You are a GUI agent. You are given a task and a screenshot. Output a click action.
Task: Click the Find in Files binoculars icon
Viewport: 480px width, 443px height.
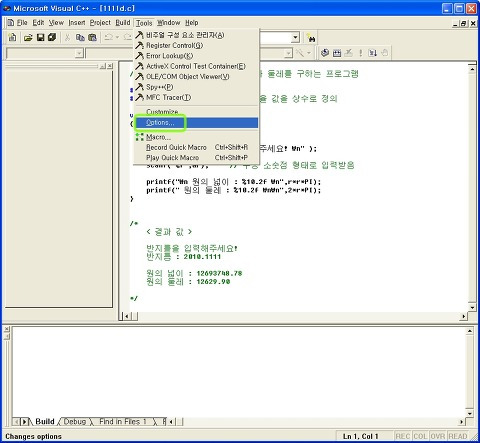click(311, 38)
